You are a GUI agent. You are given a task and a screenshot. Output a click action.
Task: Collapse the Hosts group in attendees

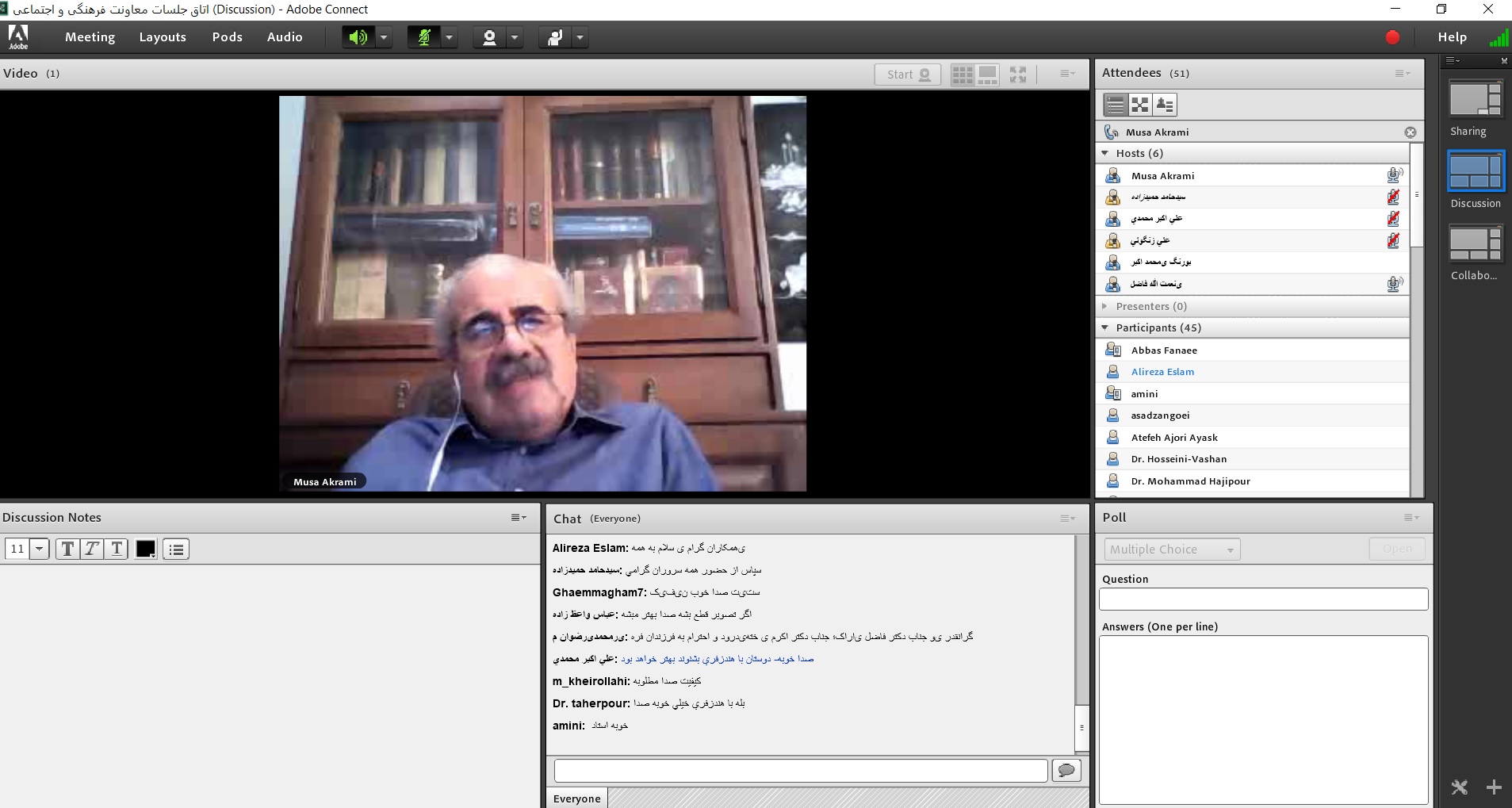coord(1105,153)
